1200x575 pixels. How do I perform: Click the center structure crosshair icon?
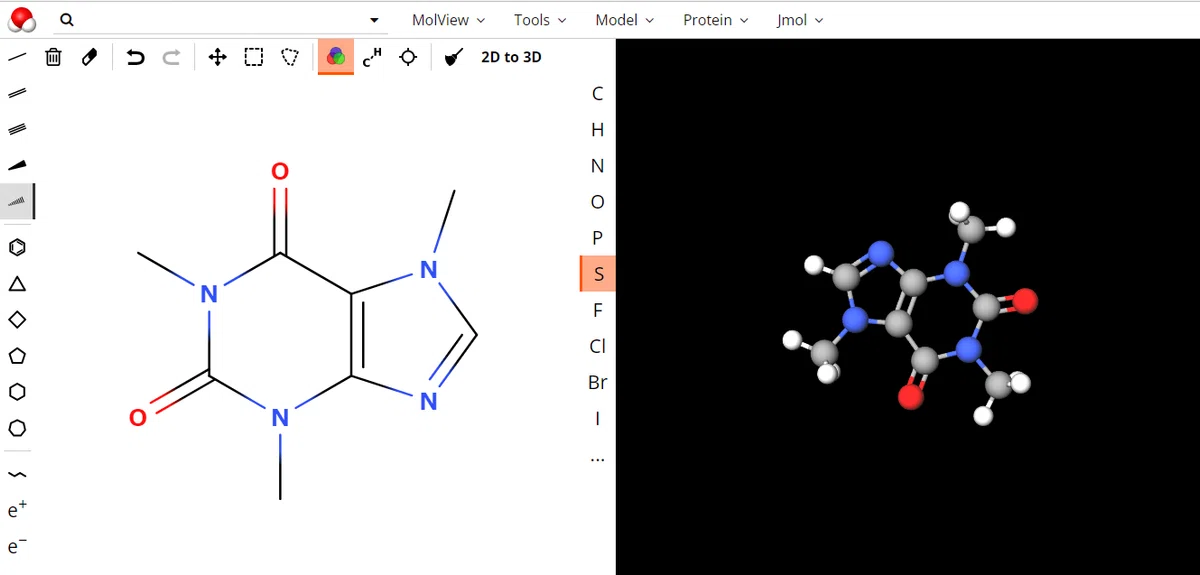click(x=408, y=57)
